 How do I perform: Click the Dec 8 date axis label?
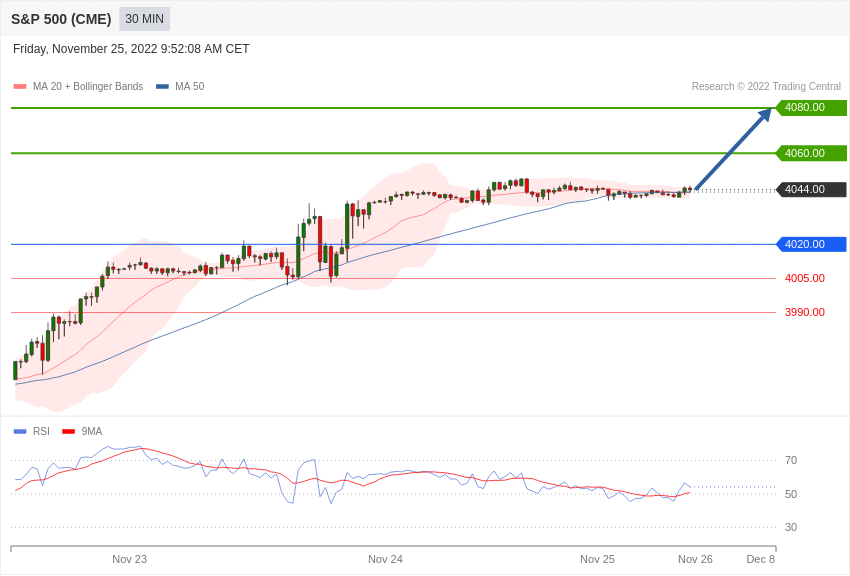[x=761, y=559]
